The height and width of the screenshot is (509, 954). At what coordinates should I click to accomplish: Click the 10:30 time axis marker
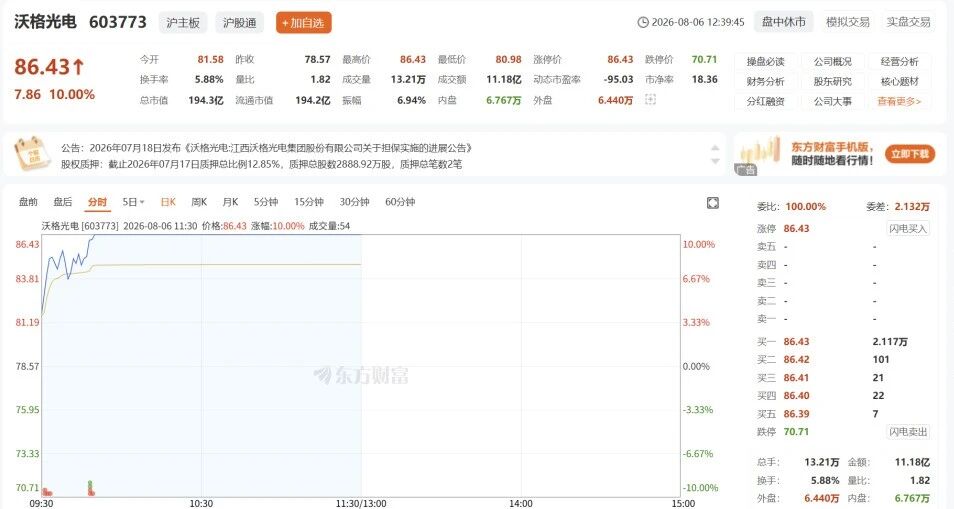pyautogui.click(x=201, y=504)
